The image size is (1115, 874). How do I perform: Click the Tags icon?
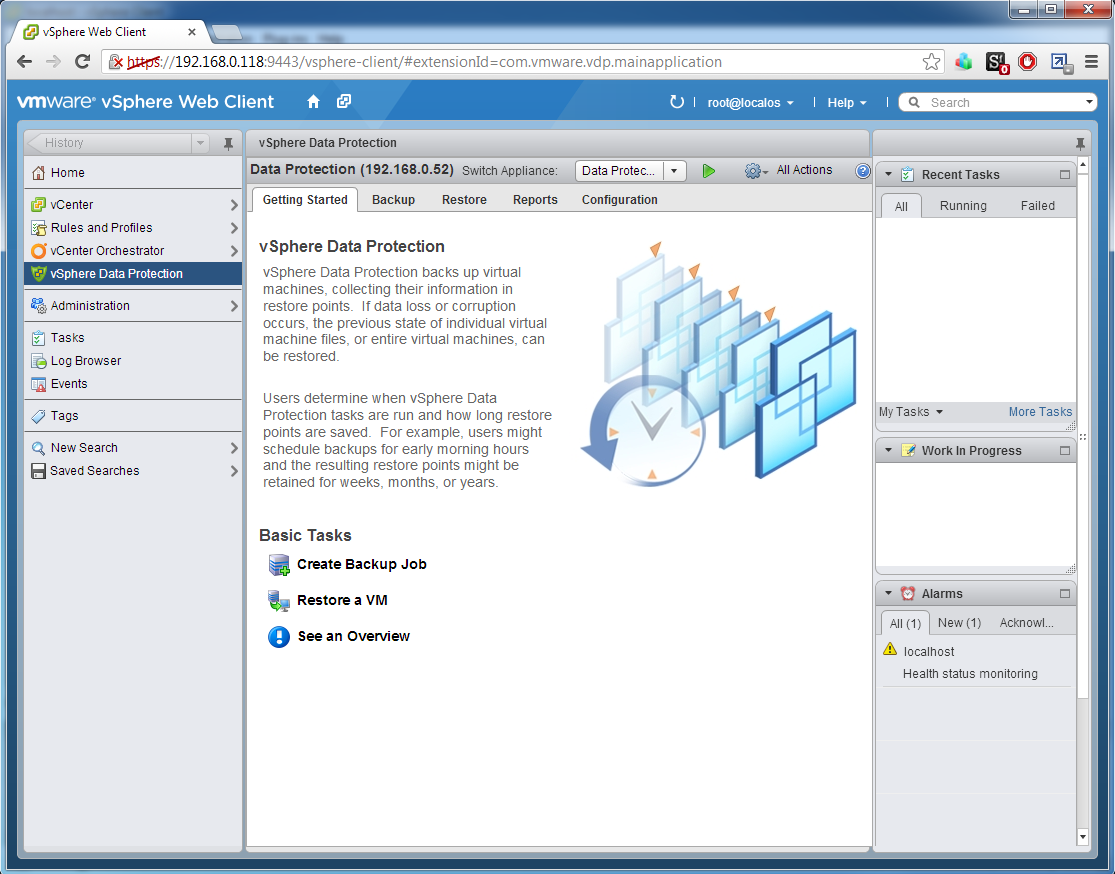(38, 416)
